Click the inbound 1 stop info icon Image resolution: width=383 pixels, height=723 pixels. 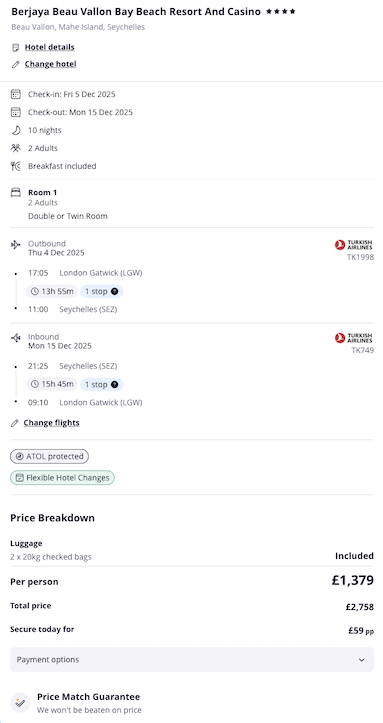click(x=115, y=385)
